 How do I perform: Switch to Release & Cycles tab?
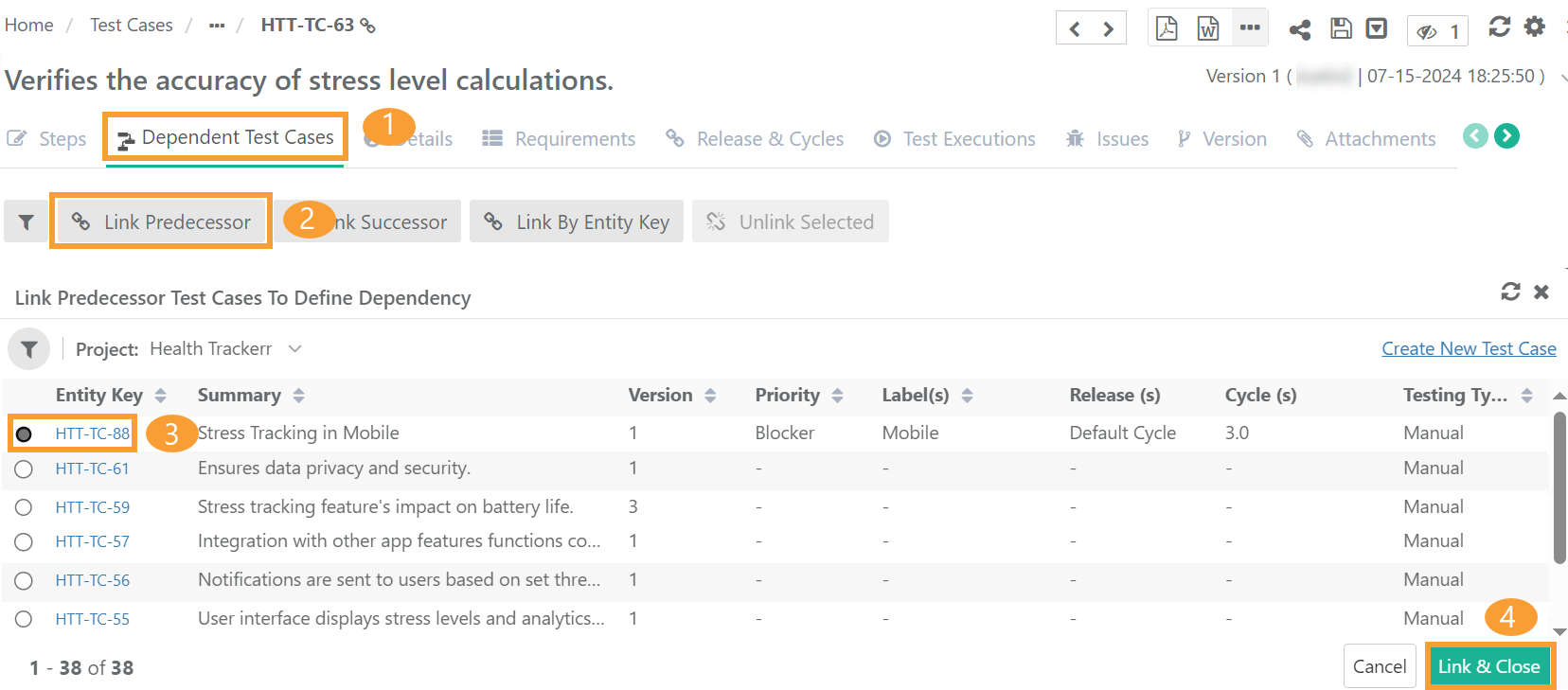coord(754,139)
